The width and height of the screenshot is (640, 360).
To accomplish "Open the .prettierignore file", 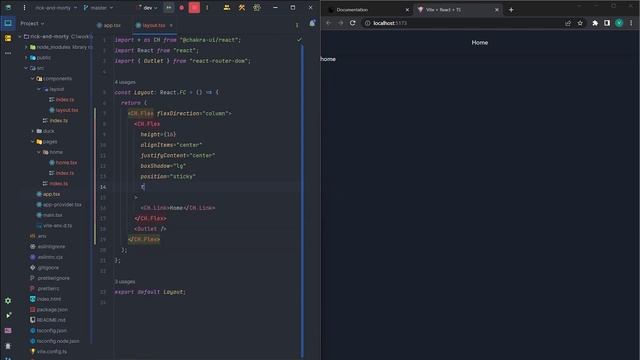I will tap(49, 278).
